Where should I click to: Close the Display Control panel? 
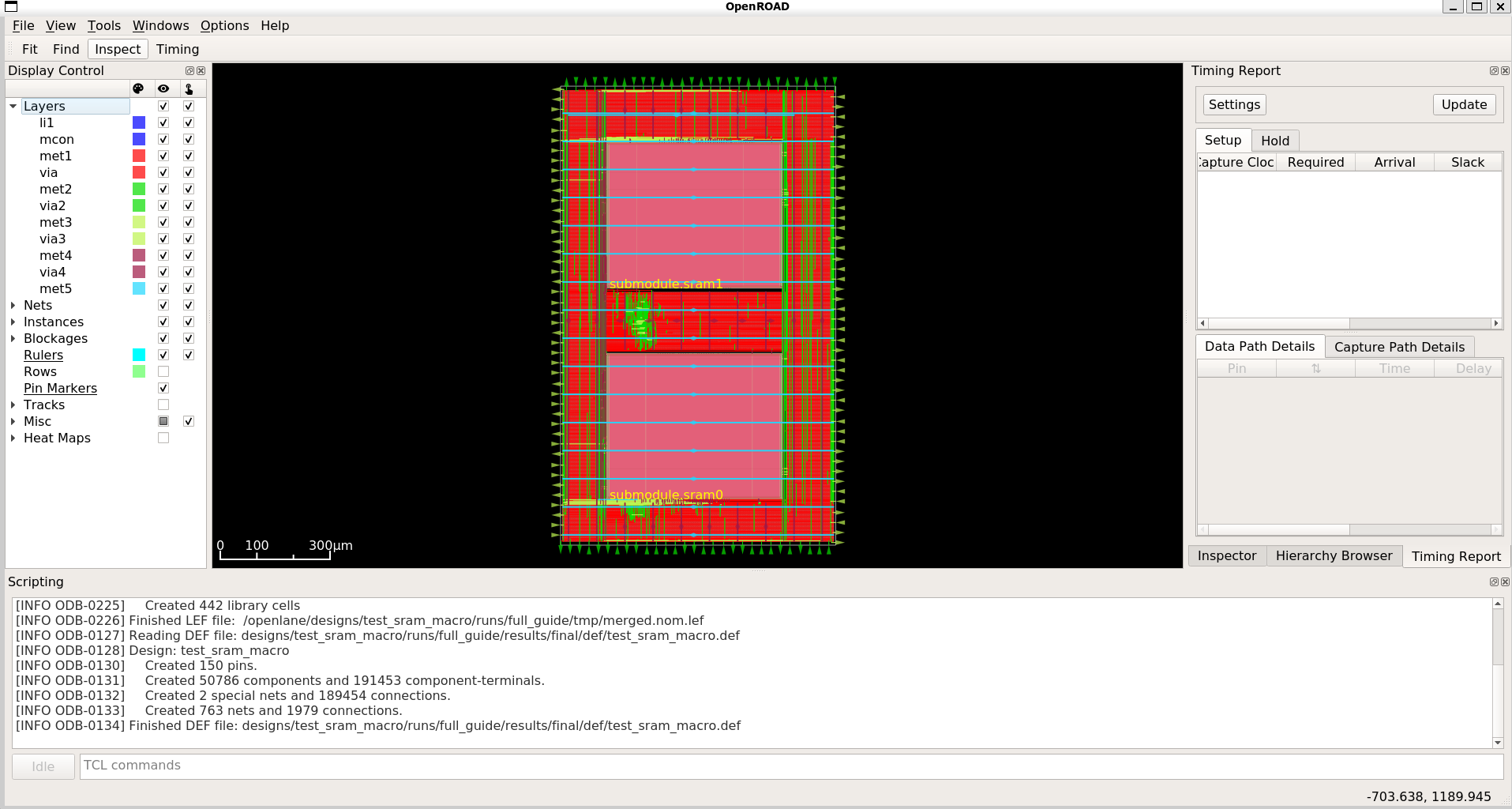(201, 70)
